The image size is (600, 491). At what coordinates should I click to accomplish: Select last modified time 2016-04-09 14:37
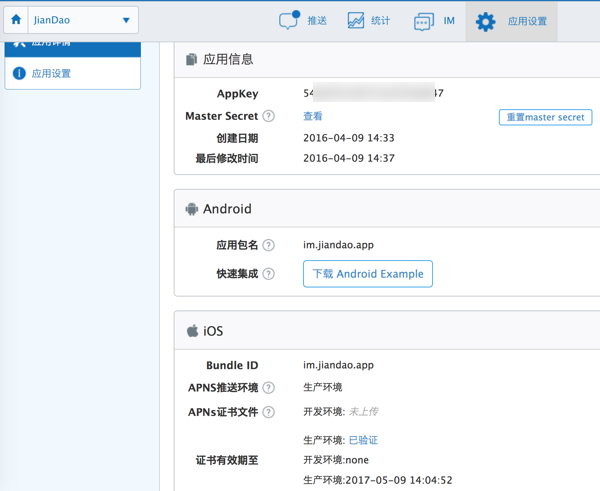pyautogui.click(x=349, y=158)
